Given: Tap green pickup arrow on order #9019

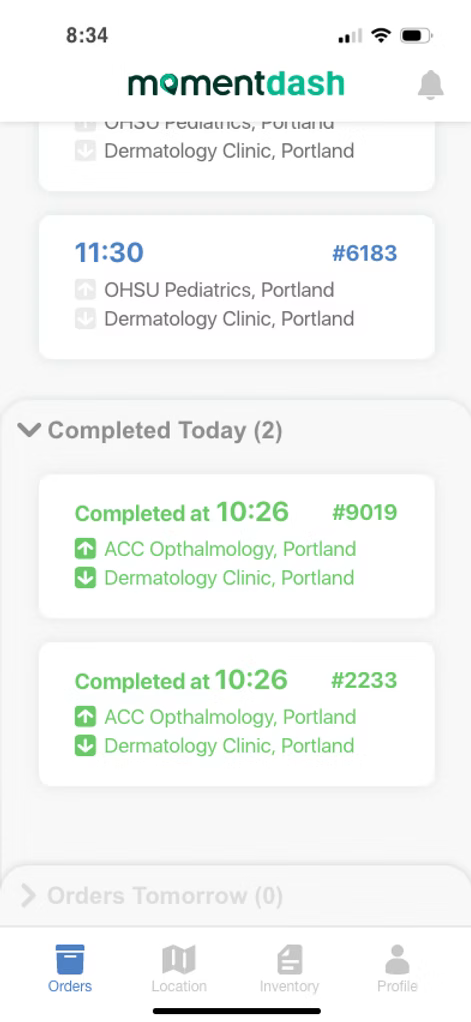Looking at the screenshot, I should (85, 549).
